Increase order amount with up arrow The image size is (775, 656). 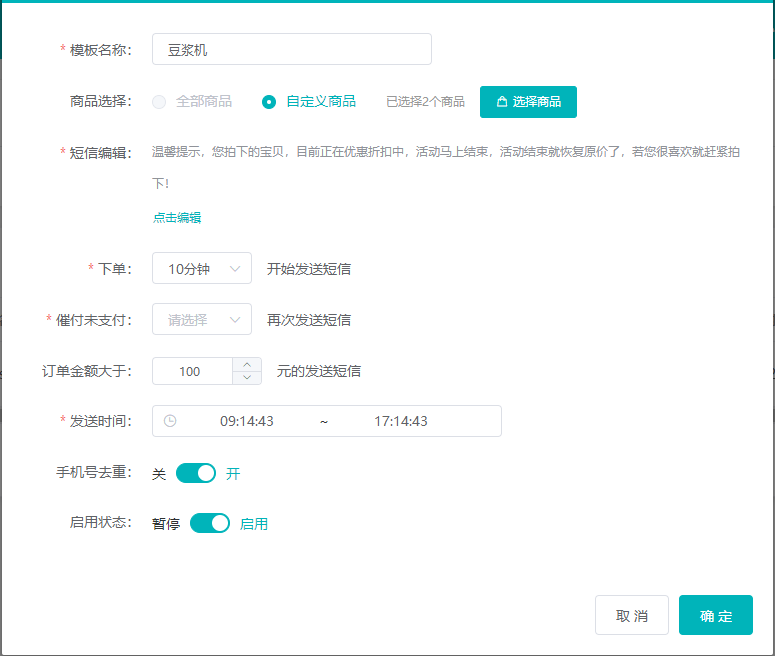(247, 364)
